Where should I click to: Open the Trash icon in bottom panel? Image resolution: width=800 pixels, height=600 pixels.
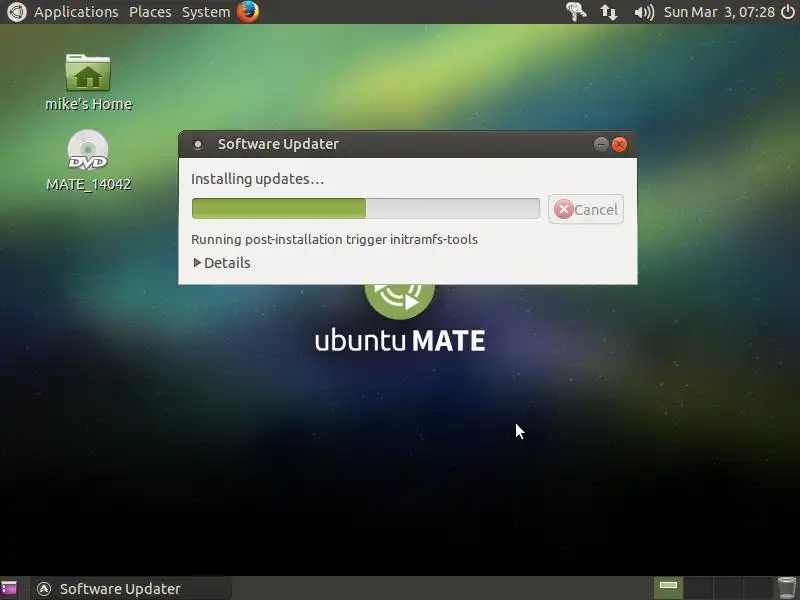pos(786,588)
